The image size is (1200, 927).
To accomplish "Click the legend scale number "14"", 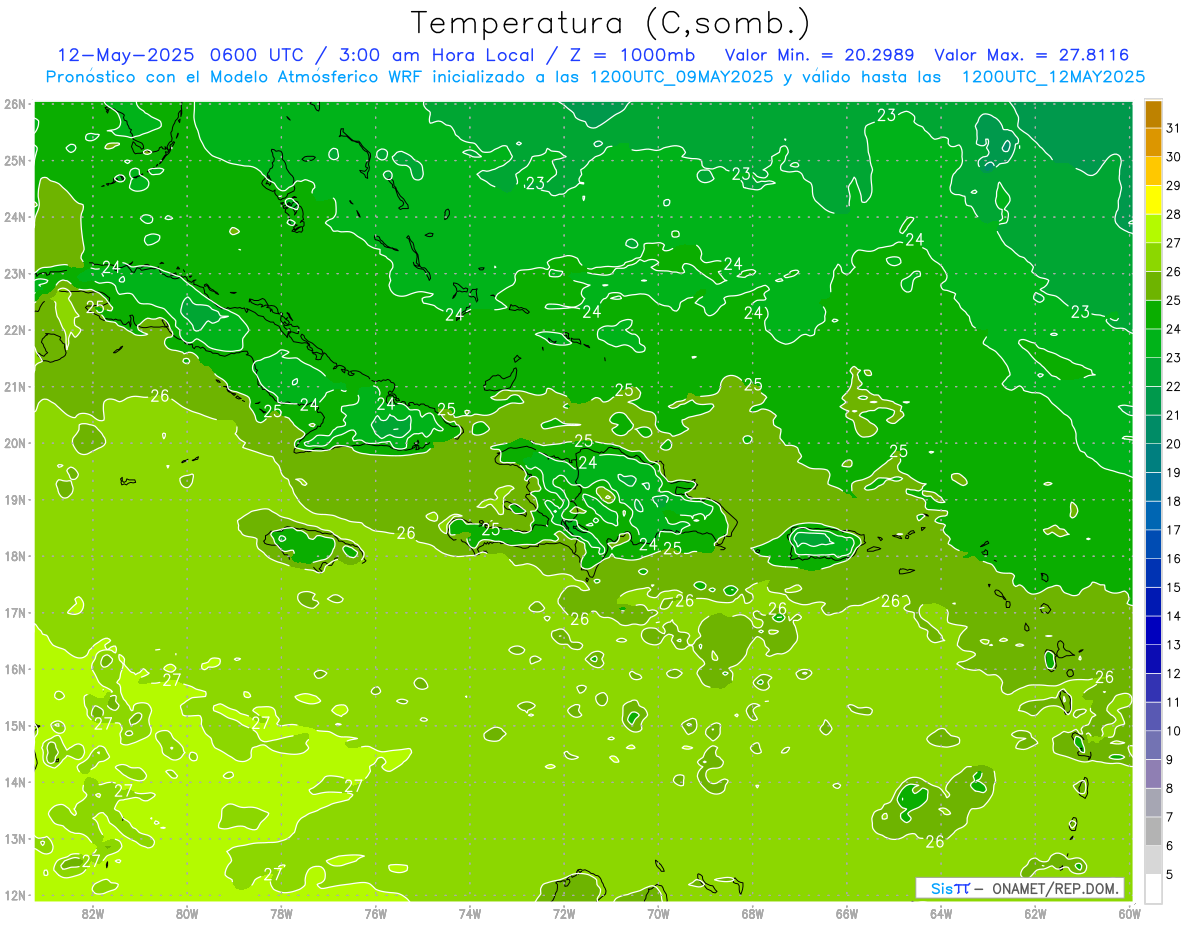I will pos(1173,616).
